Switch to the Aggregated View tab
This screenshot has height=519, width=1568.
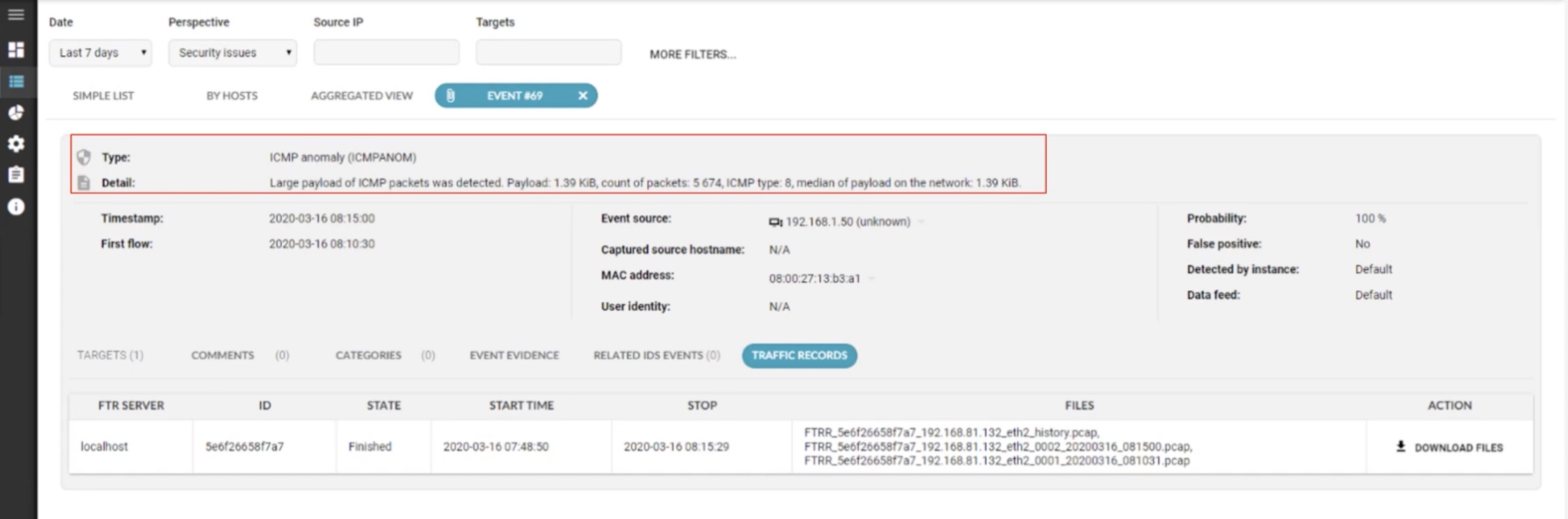361,96
